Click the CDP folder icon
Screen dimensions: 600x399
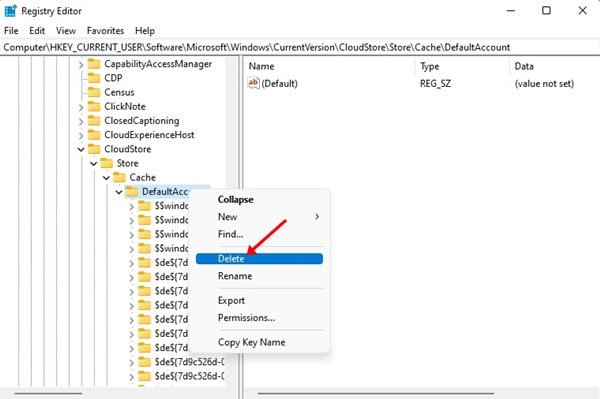coord(94,78)
